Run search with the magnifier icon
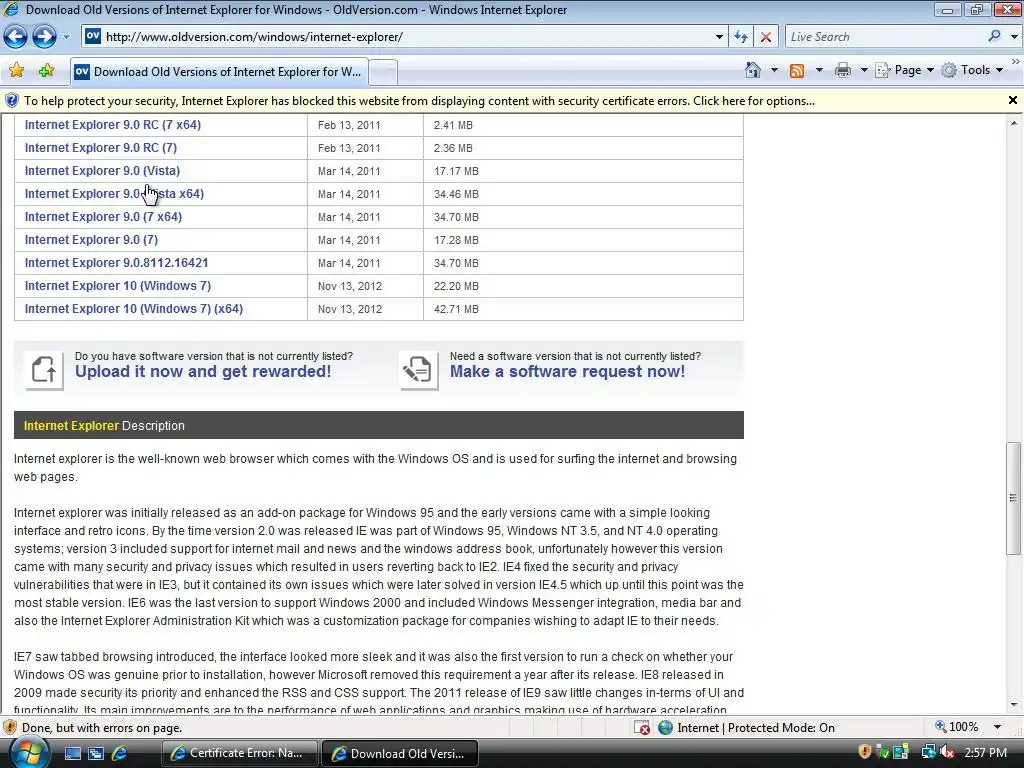This screenshot has height=768, width=1024. 995,37
